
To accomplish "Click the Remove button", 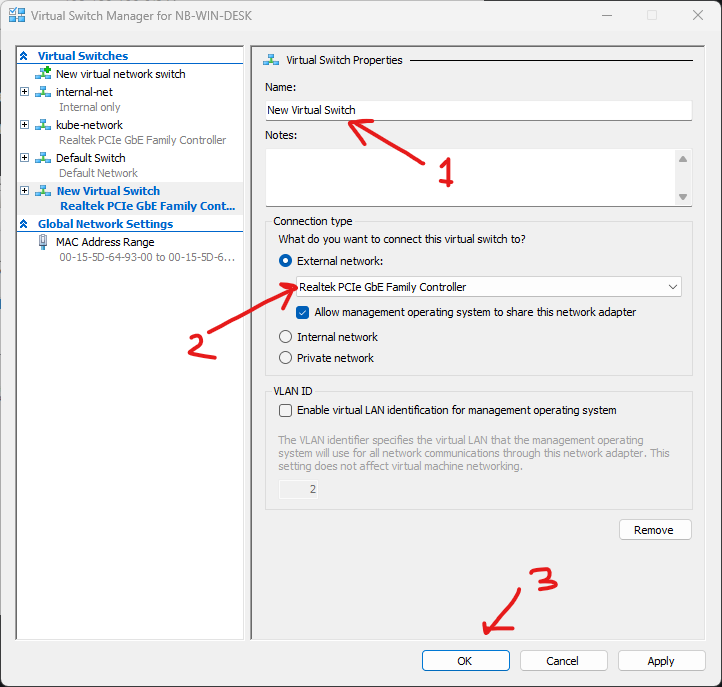I will point(655,530).
